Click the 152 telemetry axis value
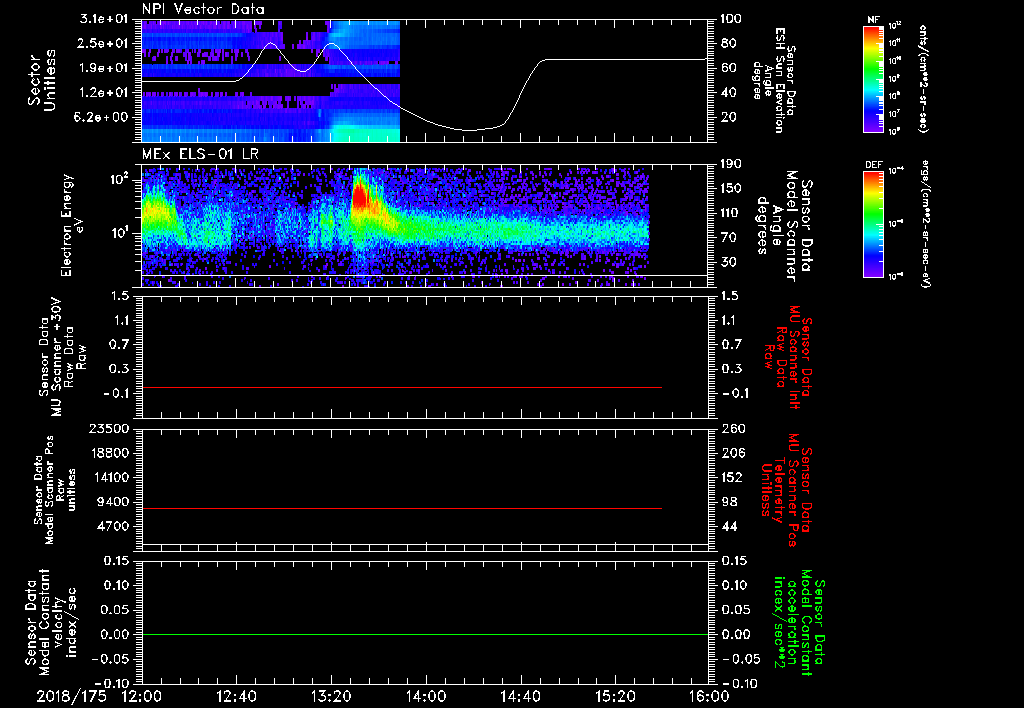Image resolution: width=1024 pixels, height=708 pixels. tap(733, 477)
